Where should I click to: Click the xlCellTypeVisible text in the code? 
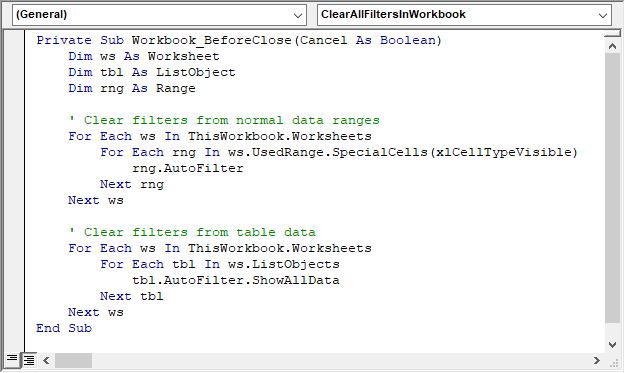point(504,152)
